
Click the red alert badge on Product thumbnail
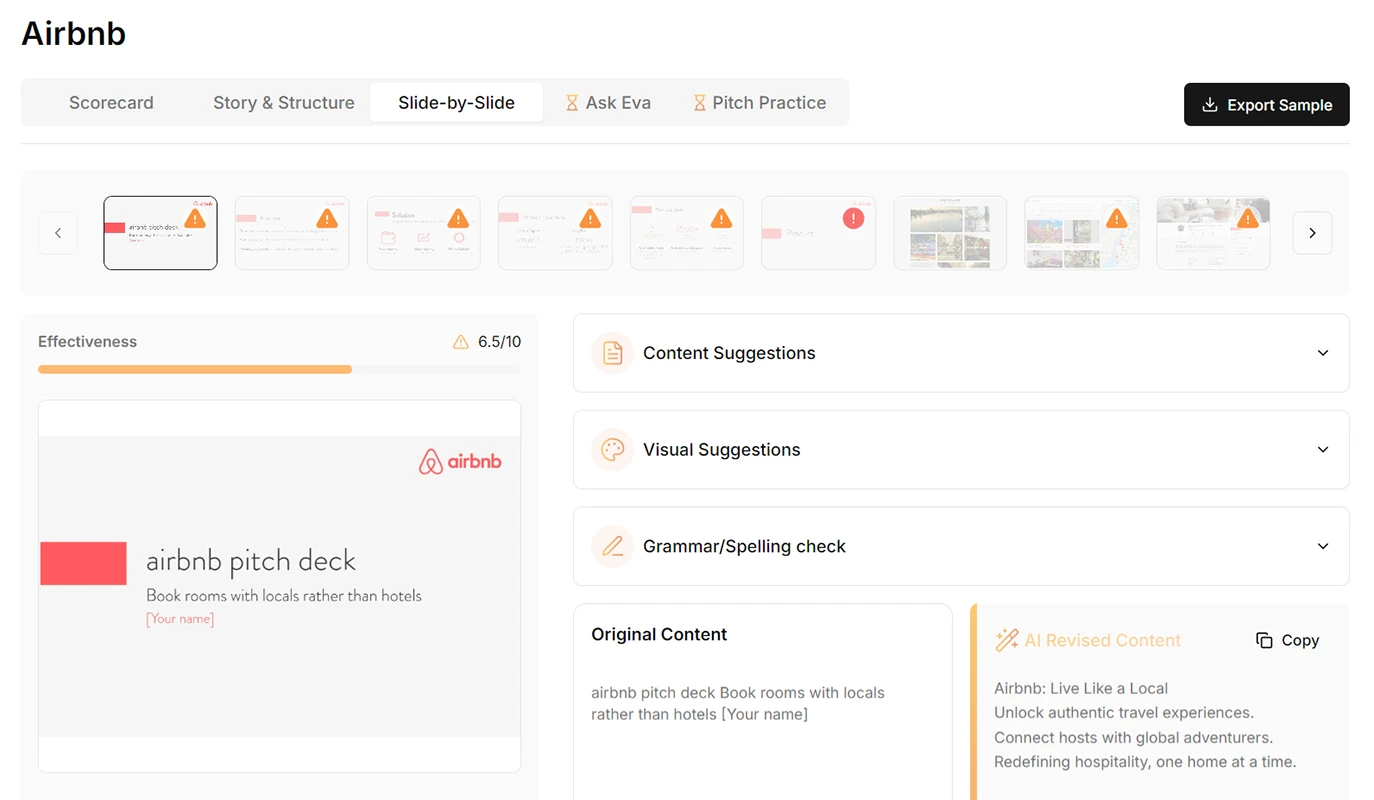(x=853, y=218)
